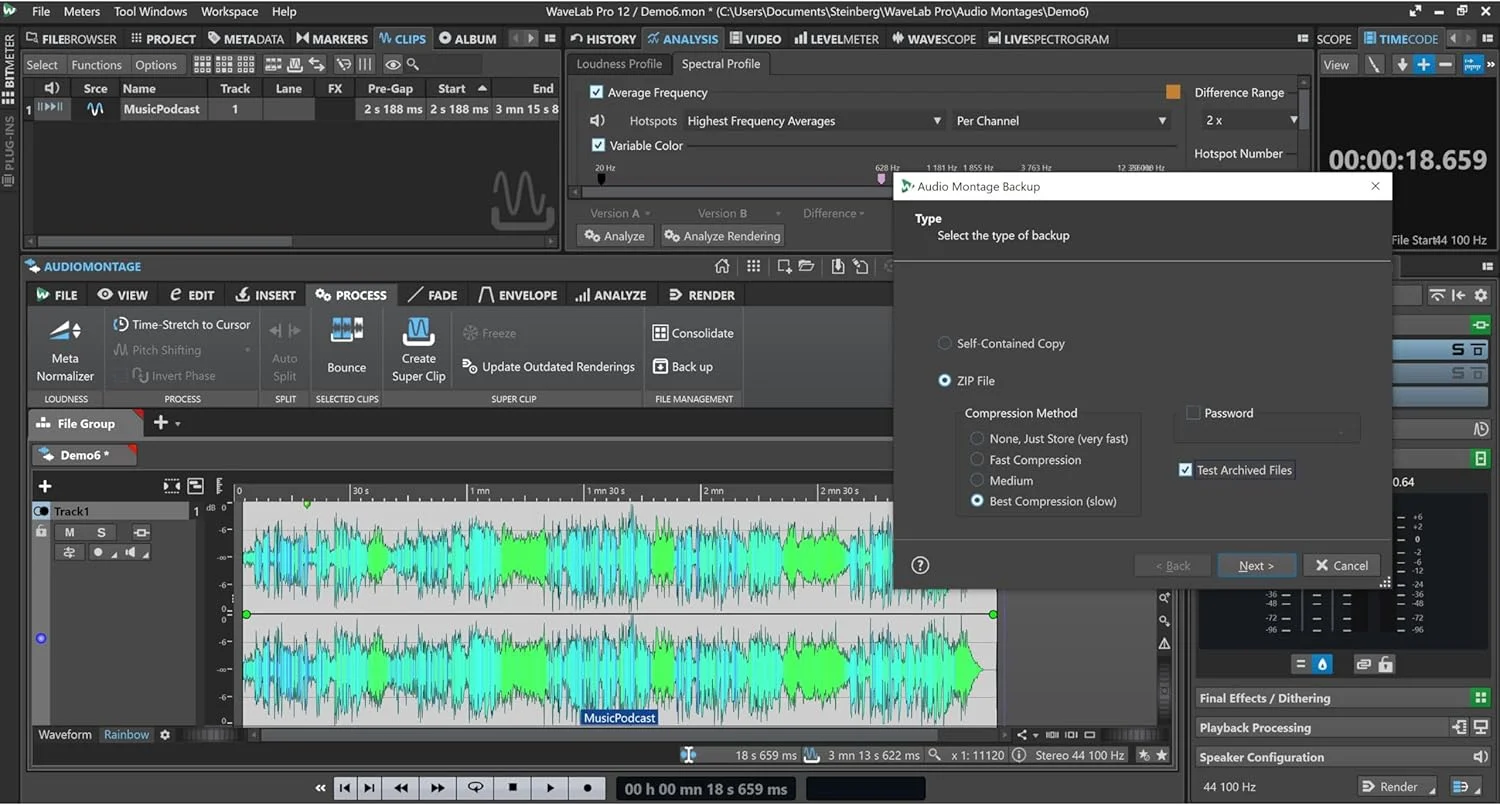Image resolution: width=1500 pixels, height=806 pixels.
Task: Click the Meta Normalizer icon
Action: (65, 332)
